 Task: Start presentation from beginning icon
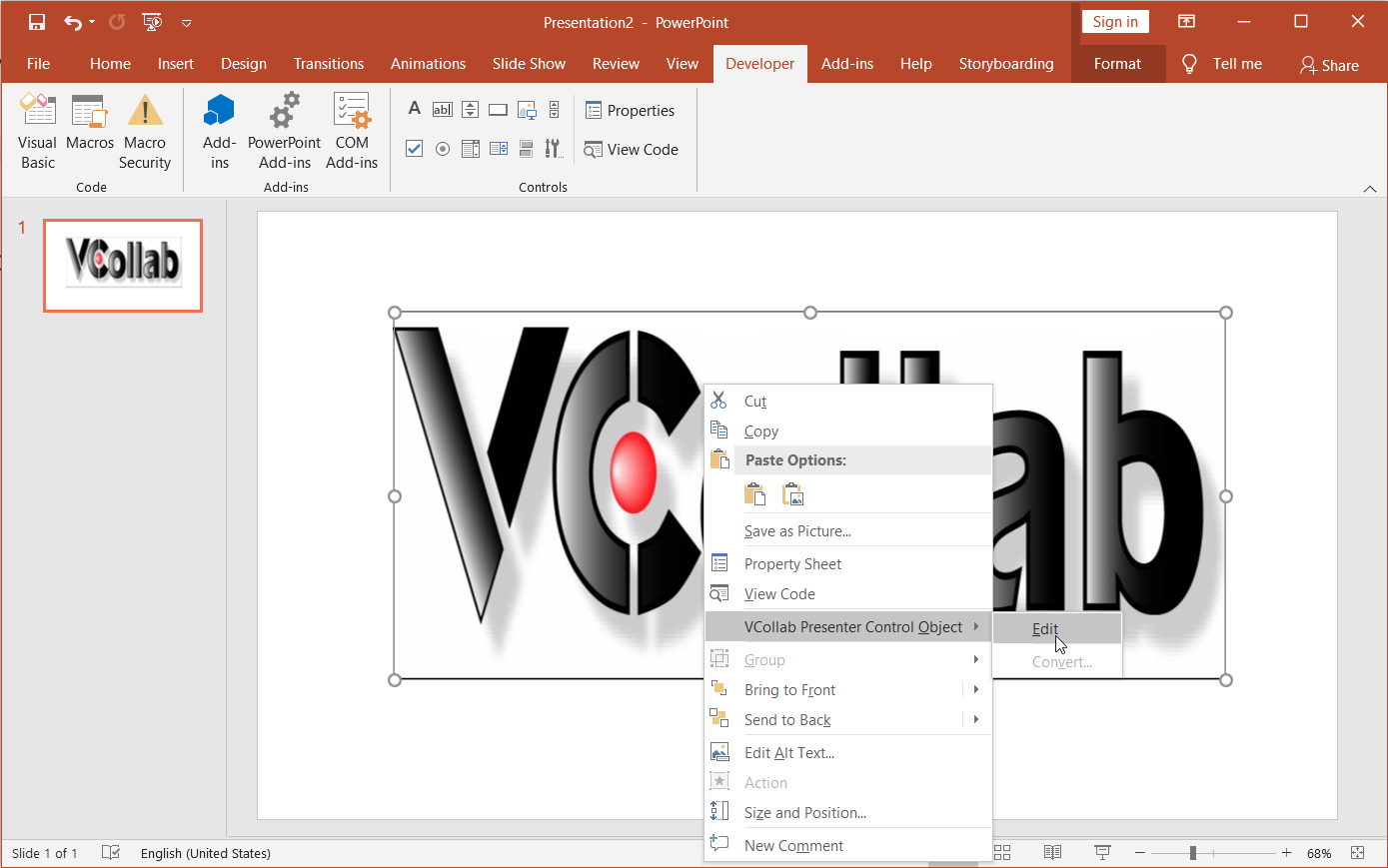(x=152, y=22)
